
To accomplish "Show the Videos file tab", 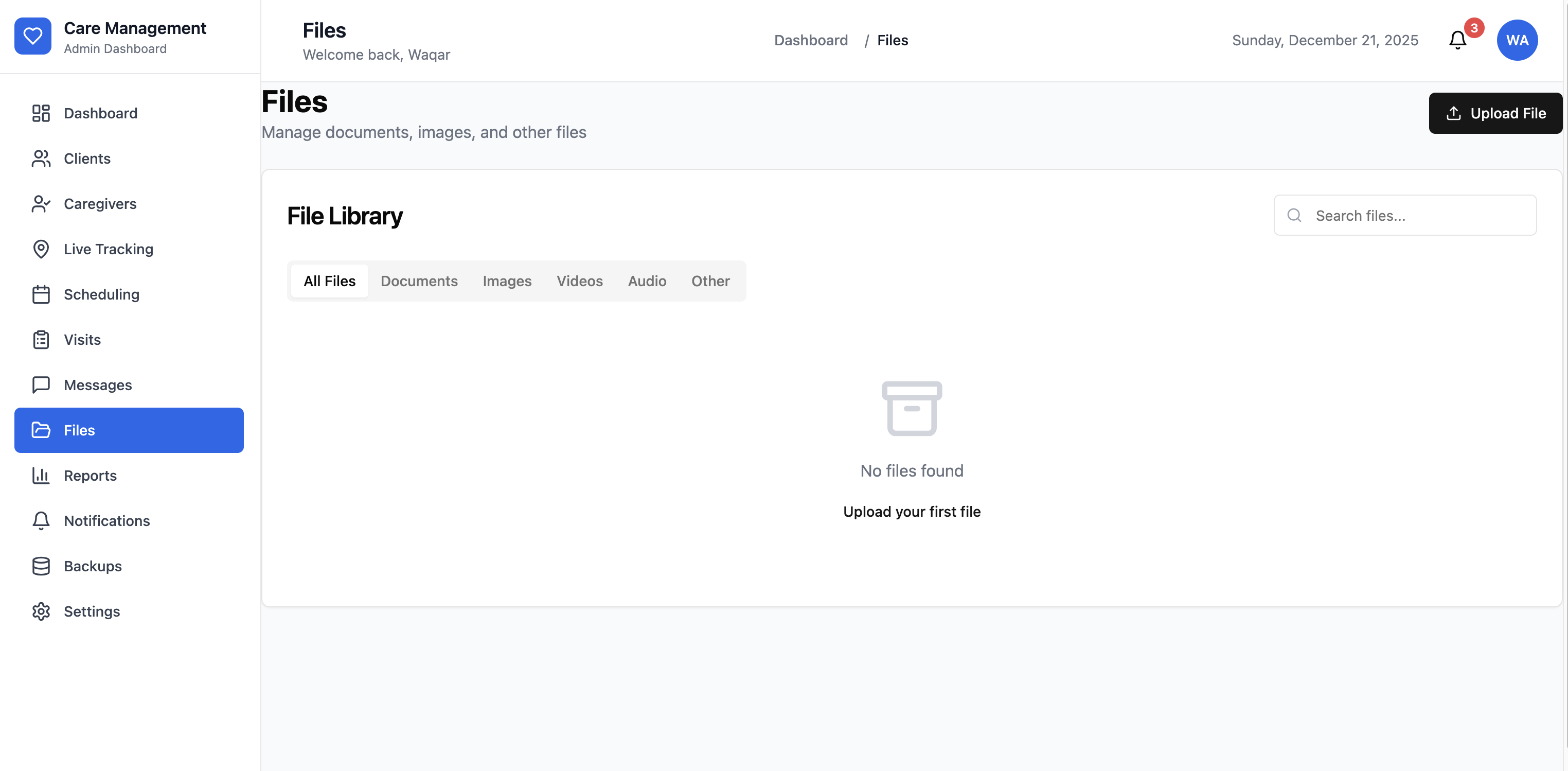I will [x=579, y=281].
